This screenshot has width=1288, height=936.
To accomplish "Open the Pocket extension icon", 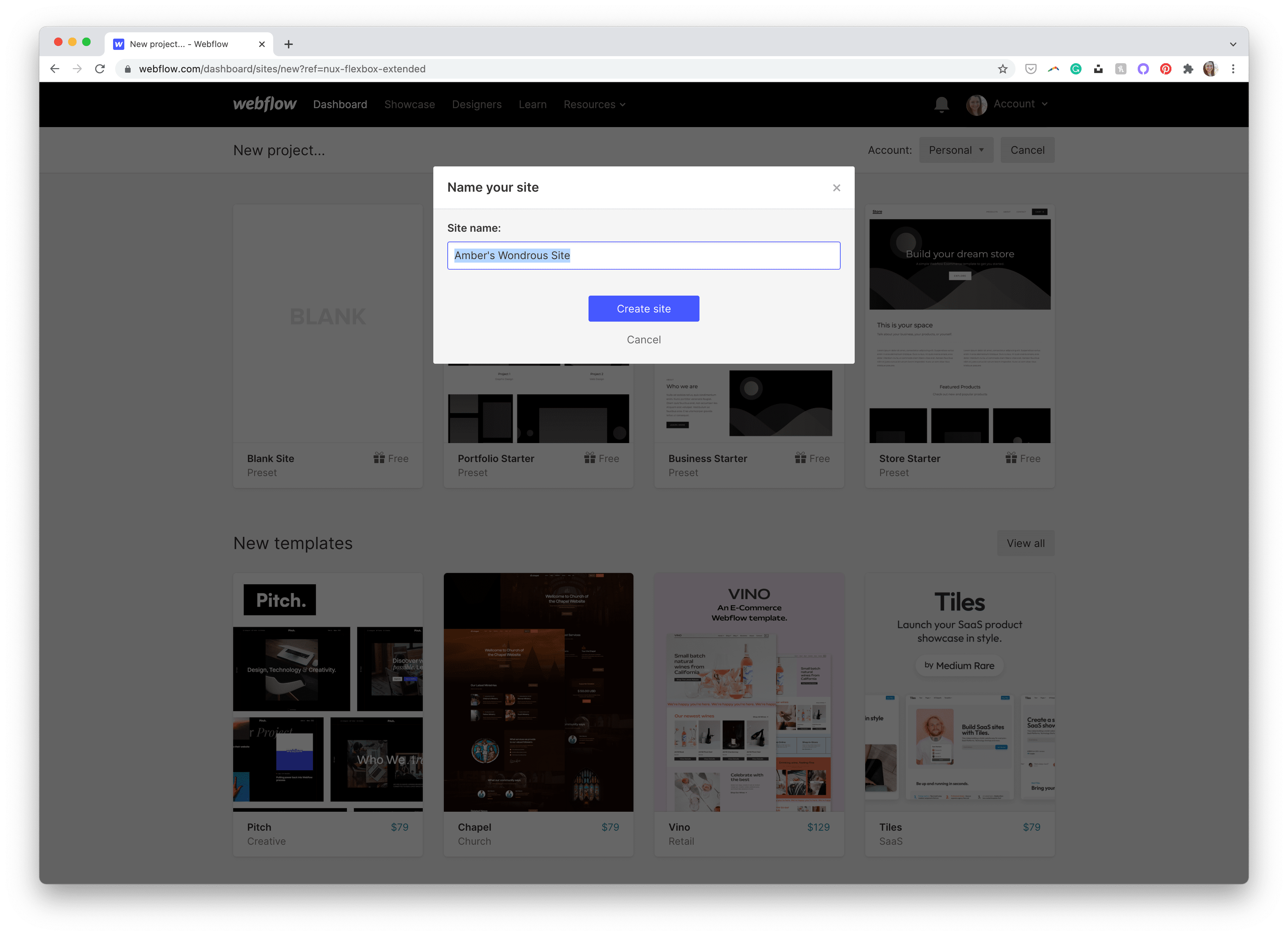I will pos(1031,69).
